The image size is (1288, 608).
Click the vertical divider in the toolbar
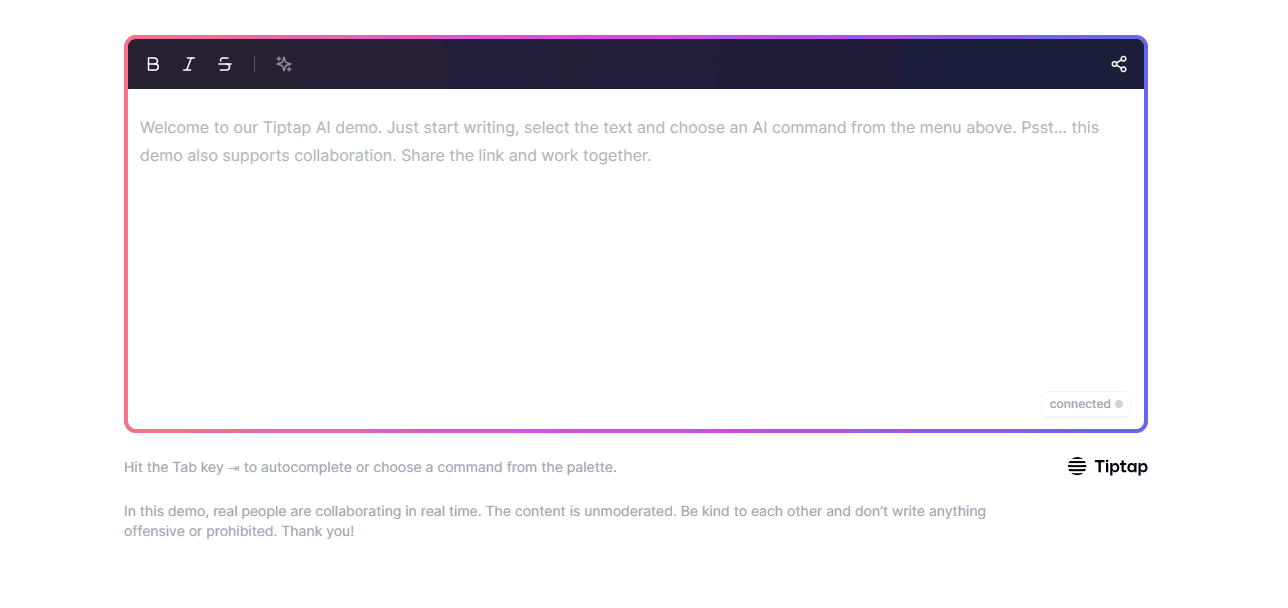coord(254,64)
